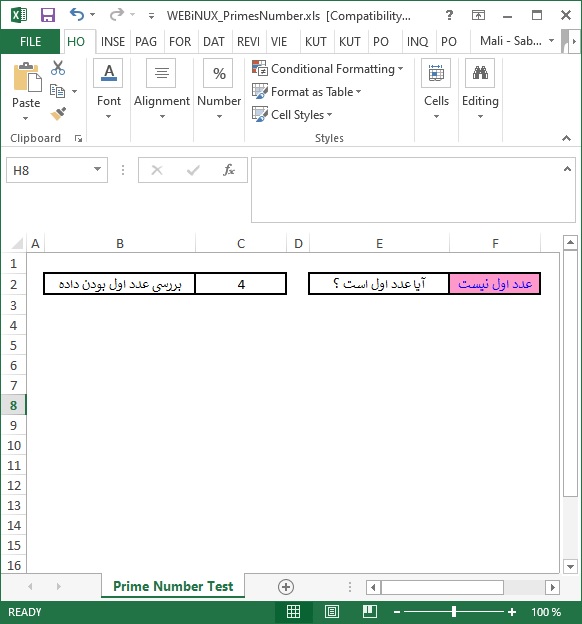Screen dimensions: 582x624
Task: Switch to Page Break Preview view
Action: tap(370, 612)
